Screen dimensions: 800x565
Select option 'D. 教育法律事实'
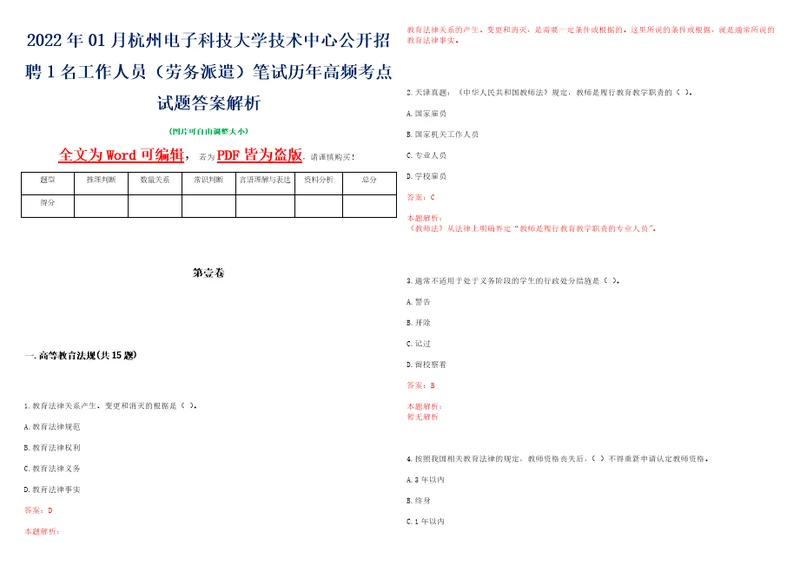click(52, 489)
